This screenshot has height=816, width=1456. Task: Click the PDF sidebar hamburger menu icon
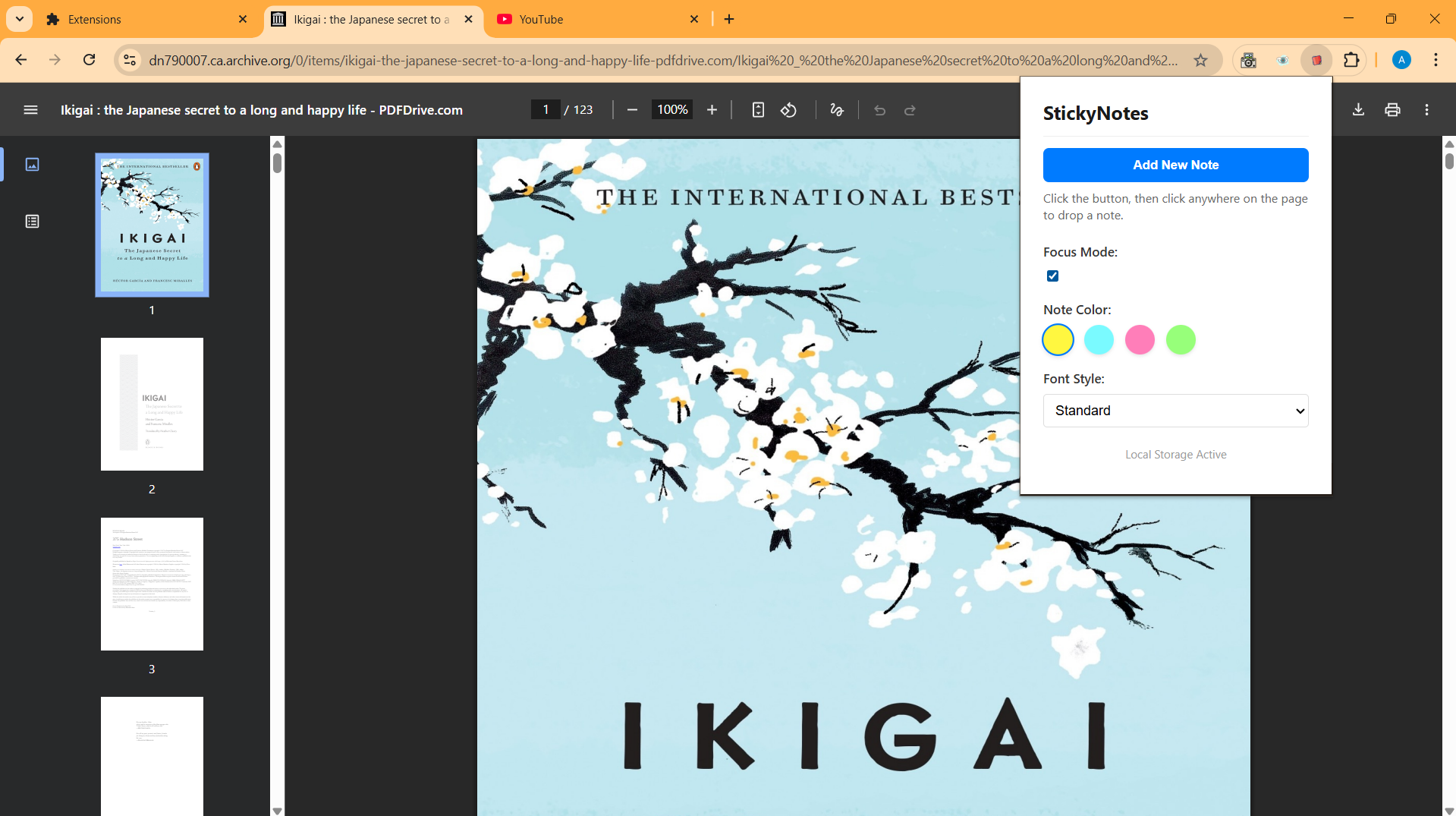pyautogui.click(x=30, y=110)
